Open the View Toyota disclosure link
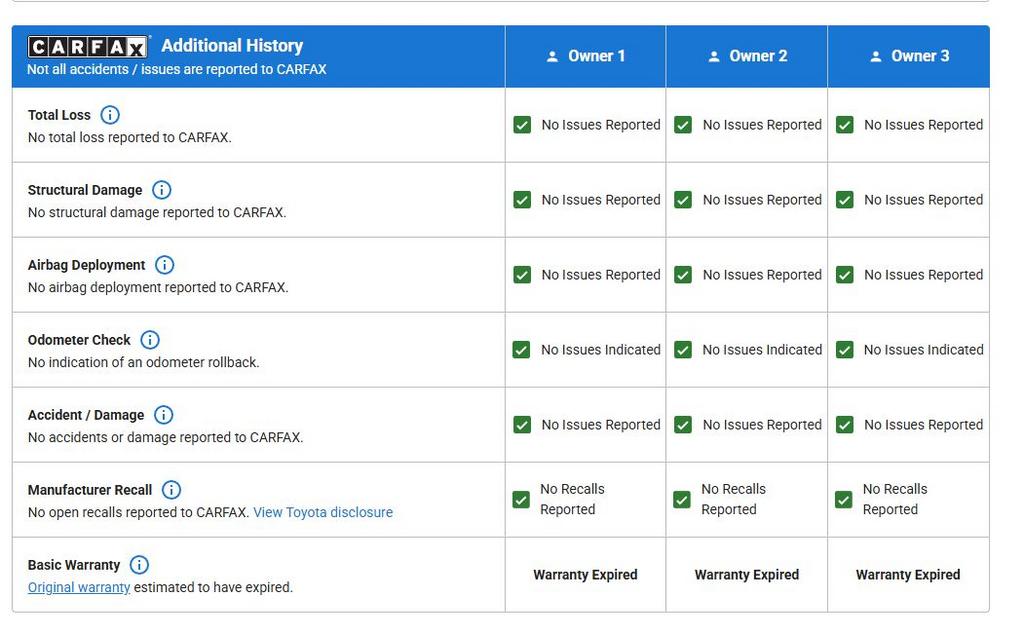The height and width of the screenshot is (634, 1024). pyautogui.click(x=322, y=512)
